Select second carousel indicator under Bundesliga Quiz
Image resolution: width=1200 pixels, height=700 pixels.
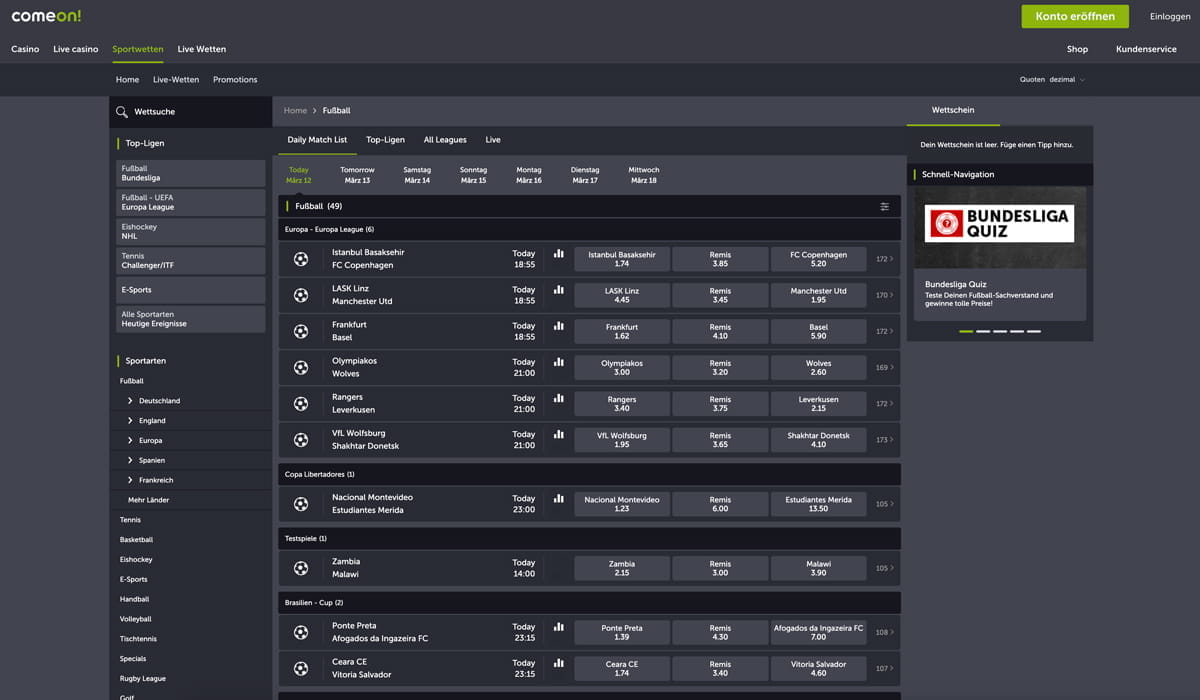tap(983, 331)
